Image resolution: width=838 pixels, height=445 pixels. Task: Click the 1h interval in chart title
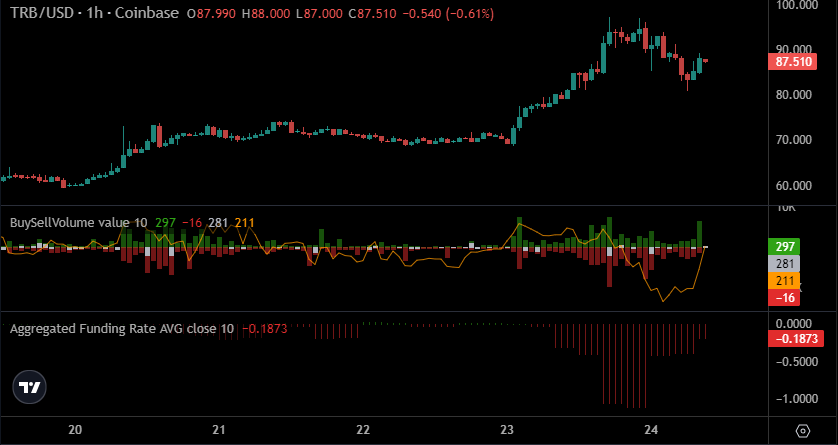[95, 14]
